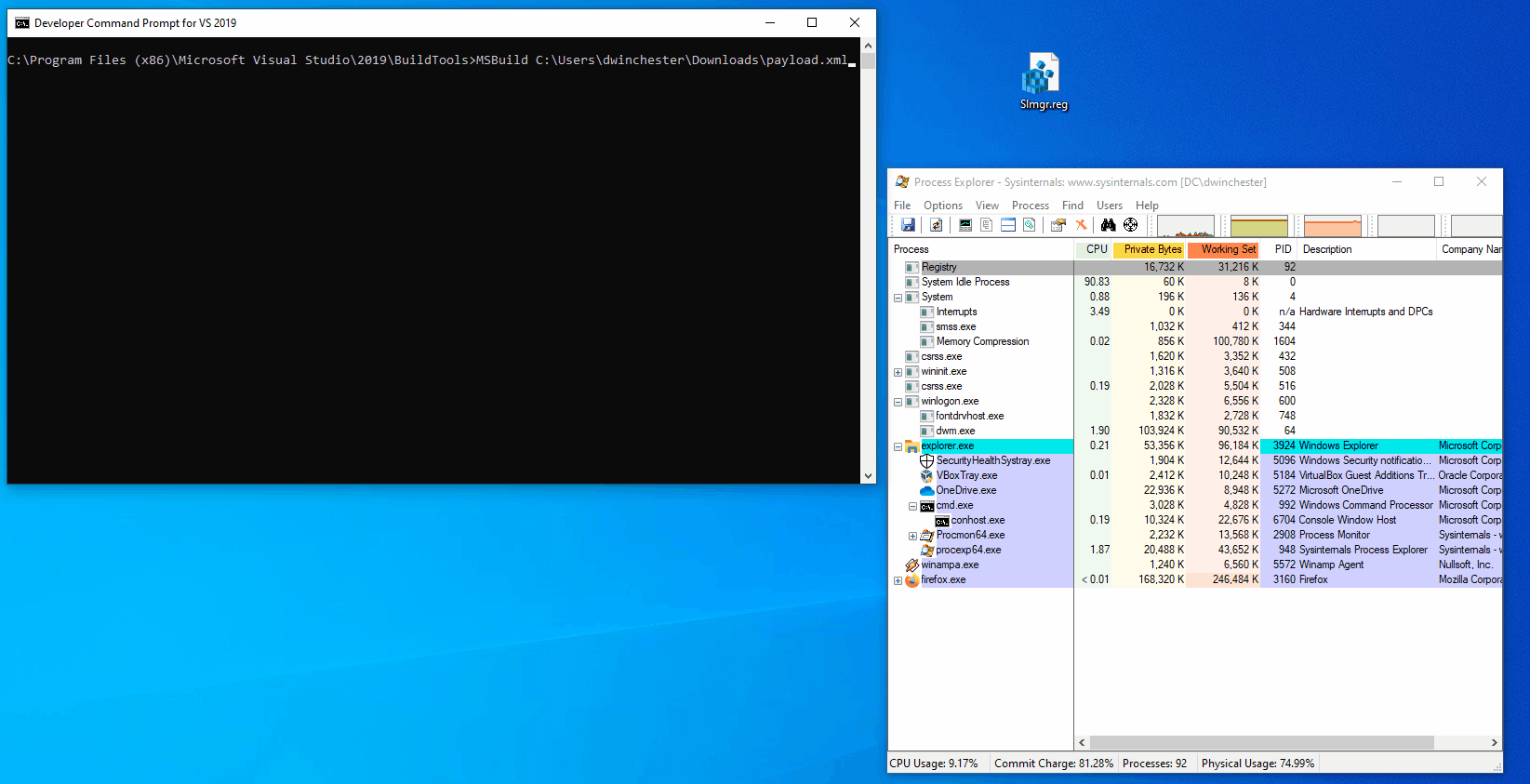Click the Physical Usage status bar entry
This screenshot has height=784, width=1530.
click(x=1257, y=764)
